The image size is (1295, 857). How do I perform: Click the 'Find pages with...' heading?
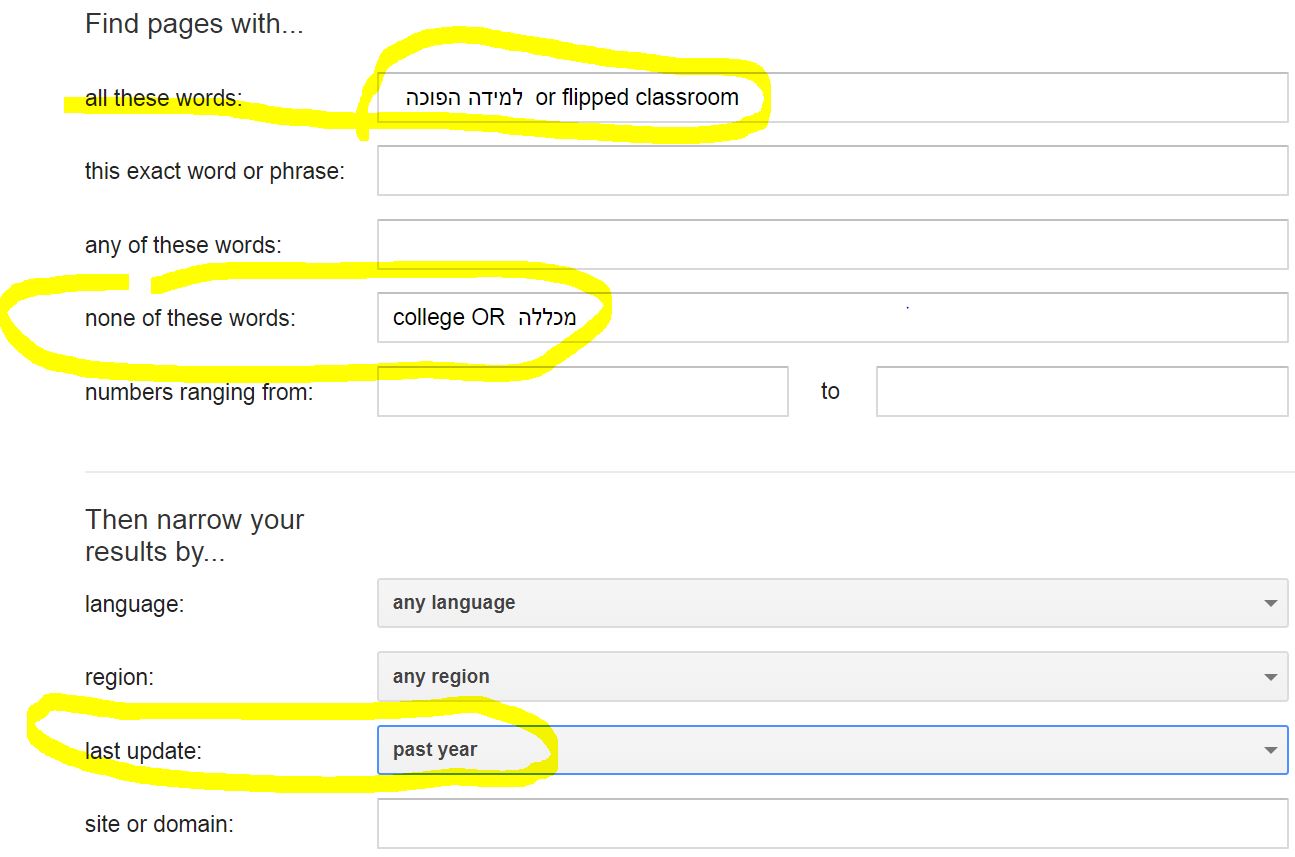pos(194,24)
